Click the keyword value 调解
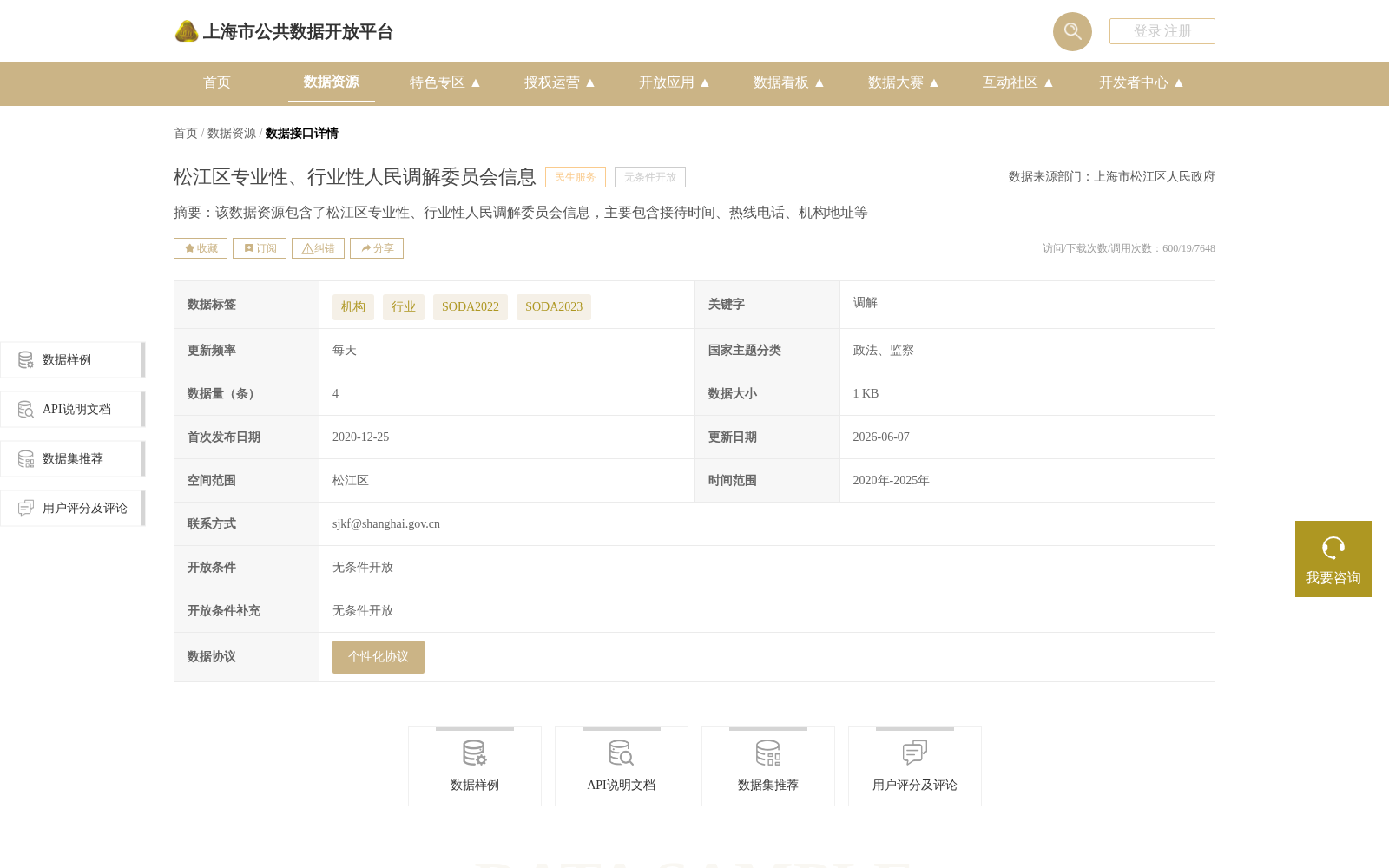This screenshot has width=1389, height=868. [x=866, y=303]
